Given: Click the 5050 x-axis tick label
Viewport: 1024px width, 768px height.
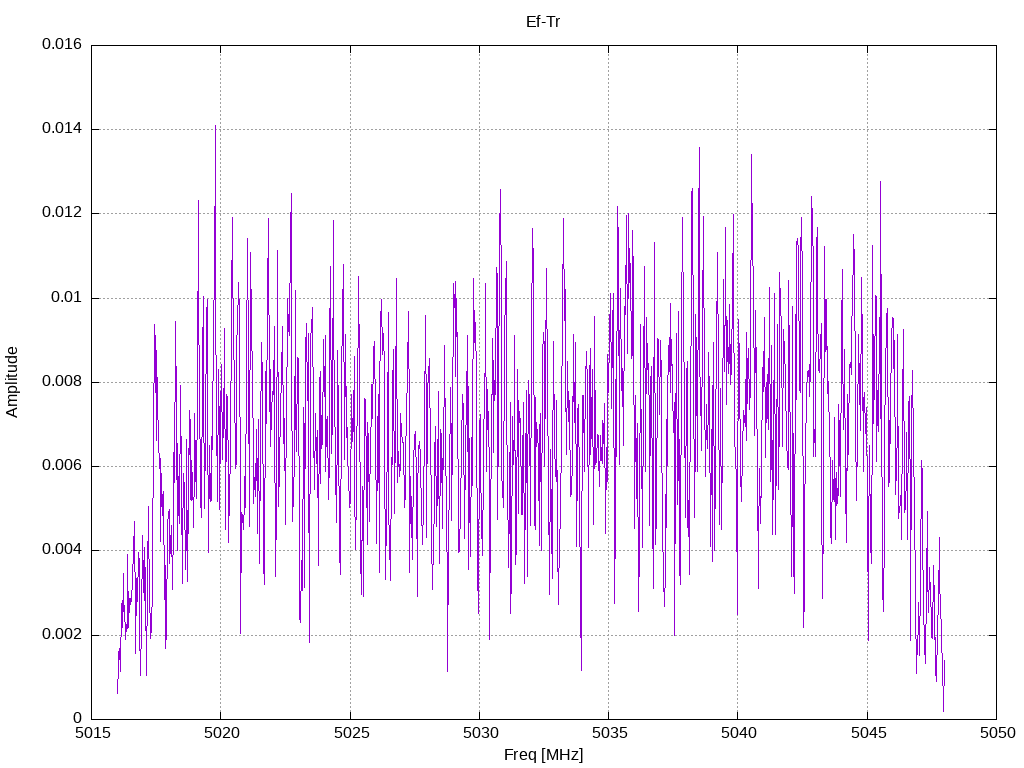Looking at the screenshot, I should (x=997, y=733).
